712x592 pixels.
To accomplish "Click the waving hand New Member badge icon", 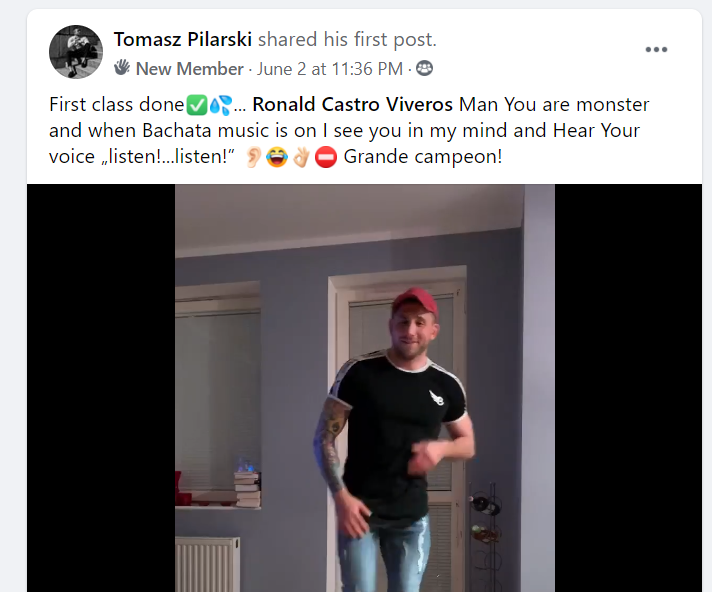I will coord(122,68).
